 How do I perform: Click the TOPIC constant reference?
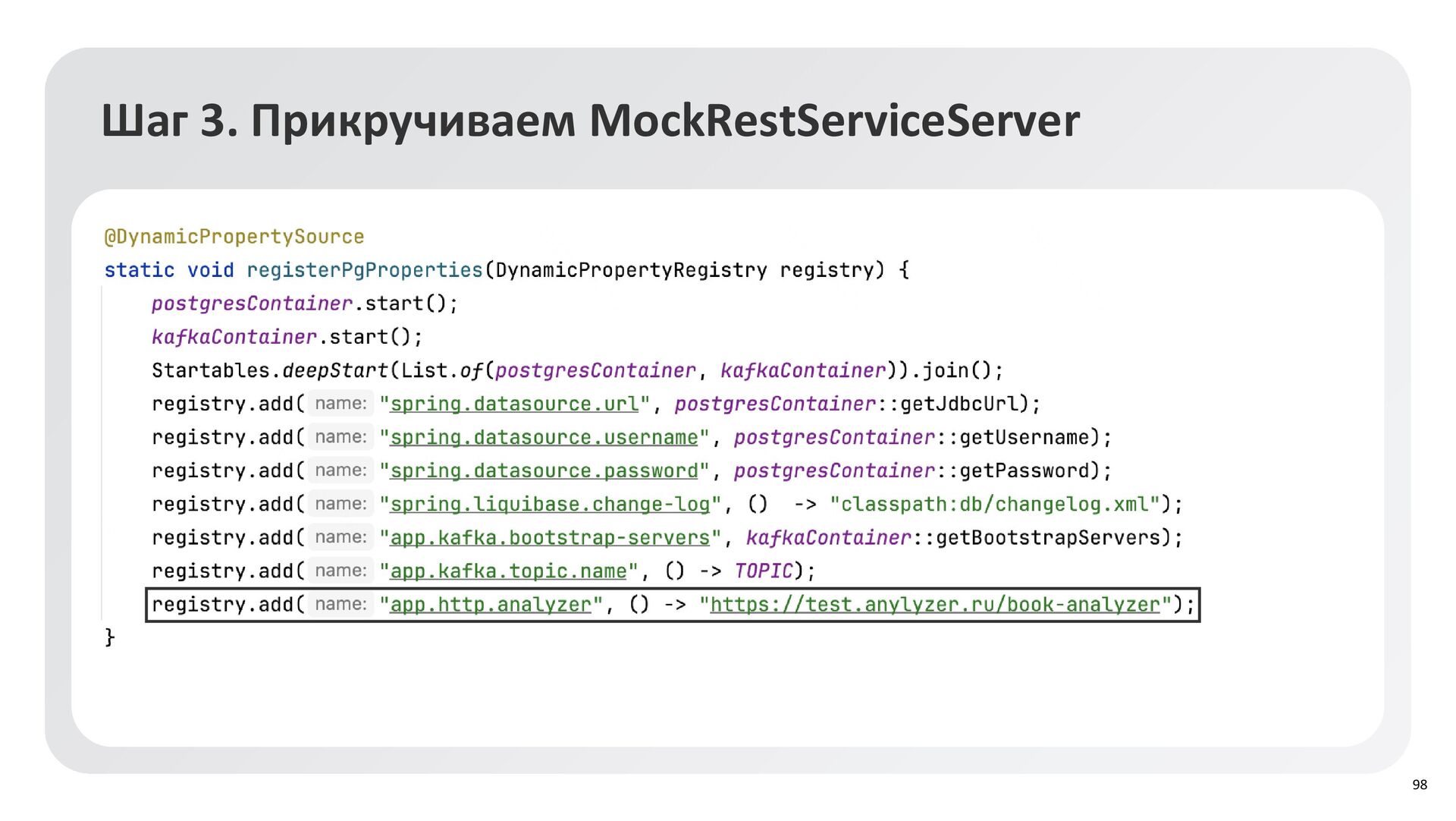coord(763,571)
